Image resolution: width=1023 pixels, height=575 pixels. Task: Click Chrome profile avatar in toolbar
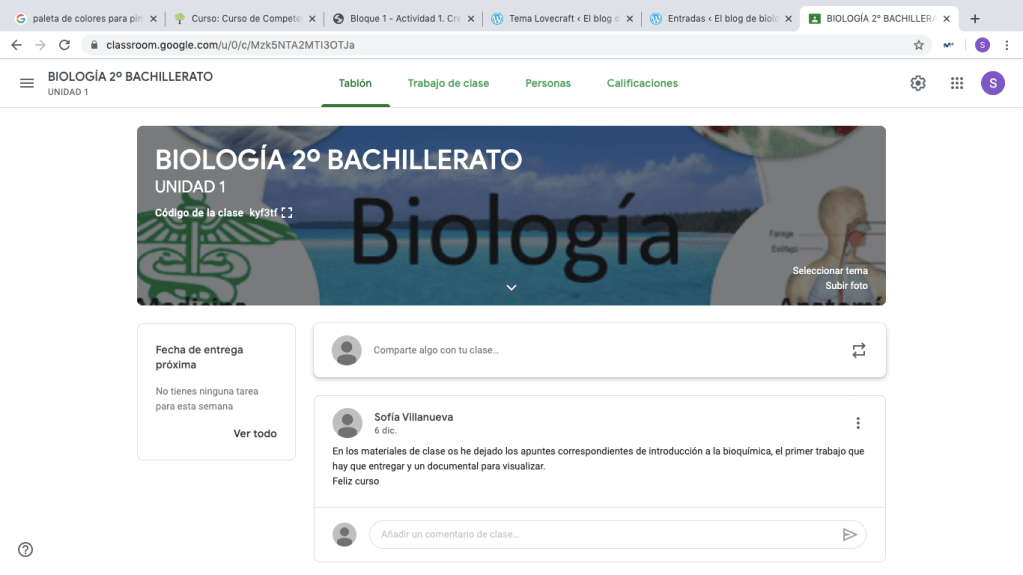(x=982, y=45)
